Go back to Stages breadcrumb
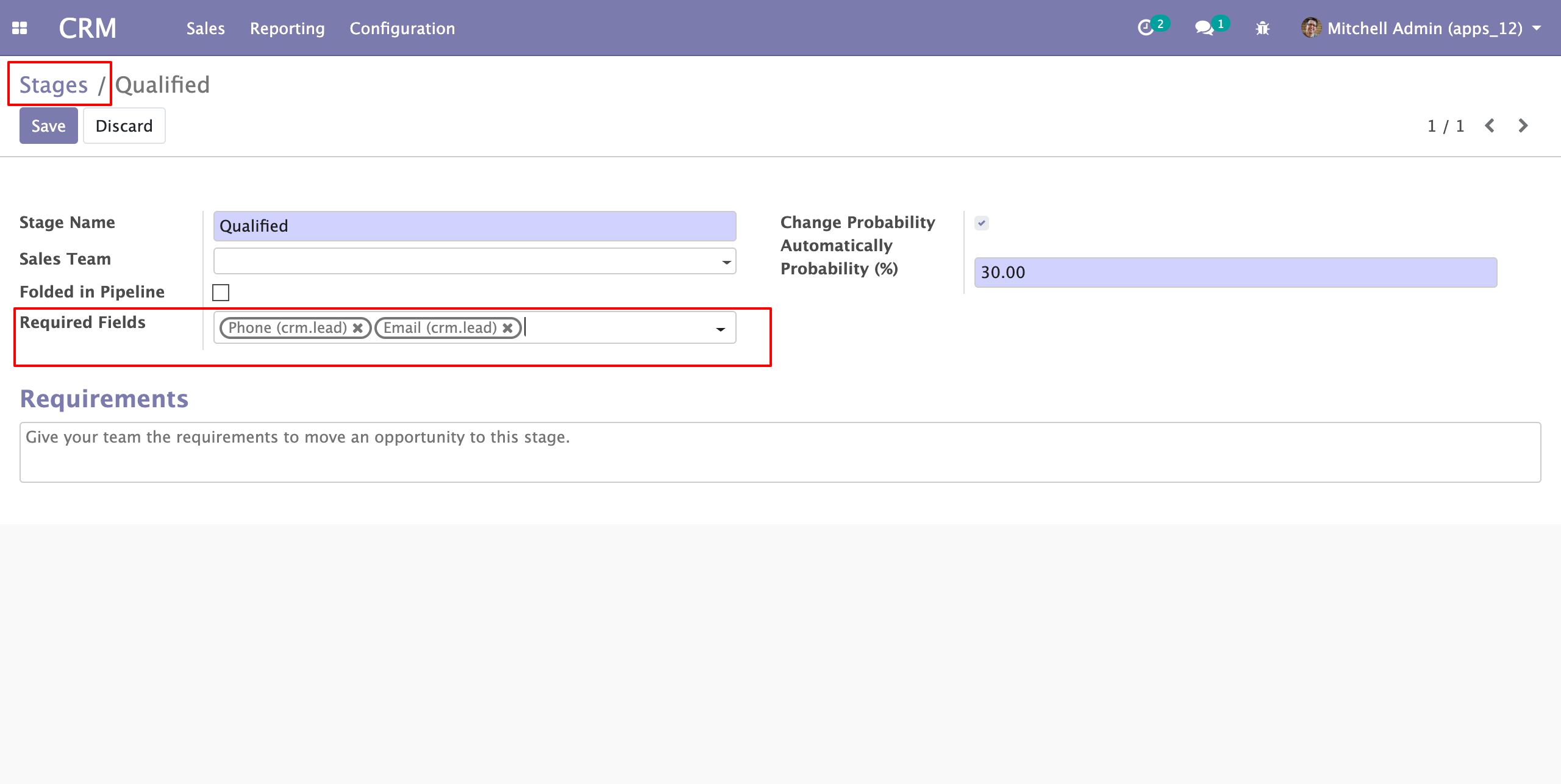Image resolution: width=1561 pixels, height=784 pixels. (54, 85)
